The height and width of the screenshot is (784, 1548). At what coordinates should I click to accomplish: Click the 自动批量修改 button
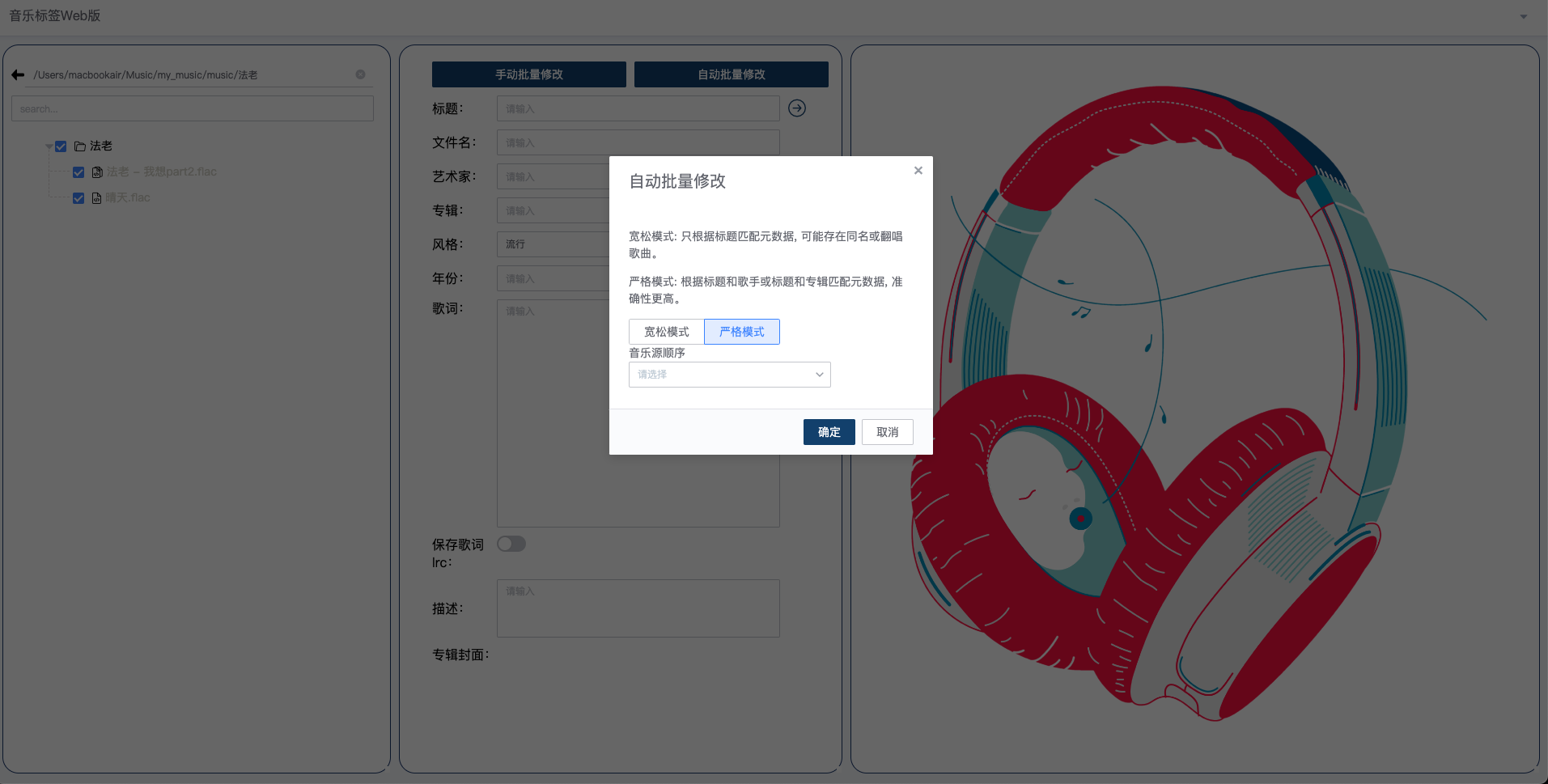732,74
